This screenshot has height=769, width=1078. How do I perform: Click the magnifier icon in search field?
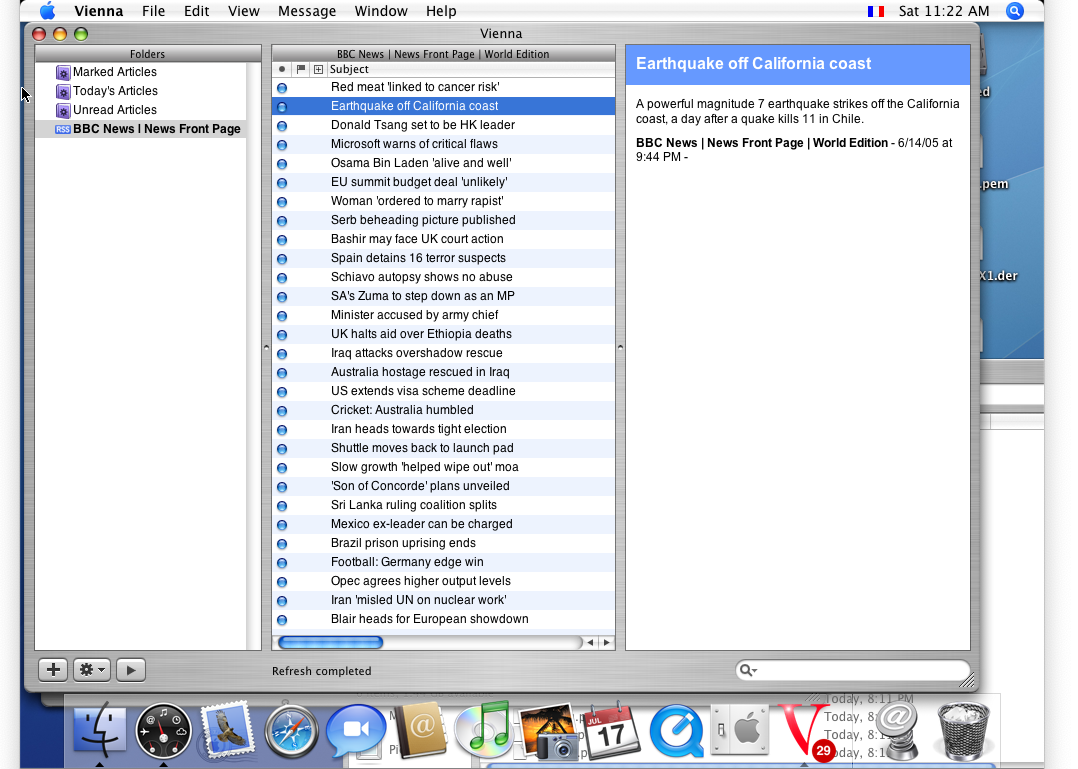coord(747,670)
